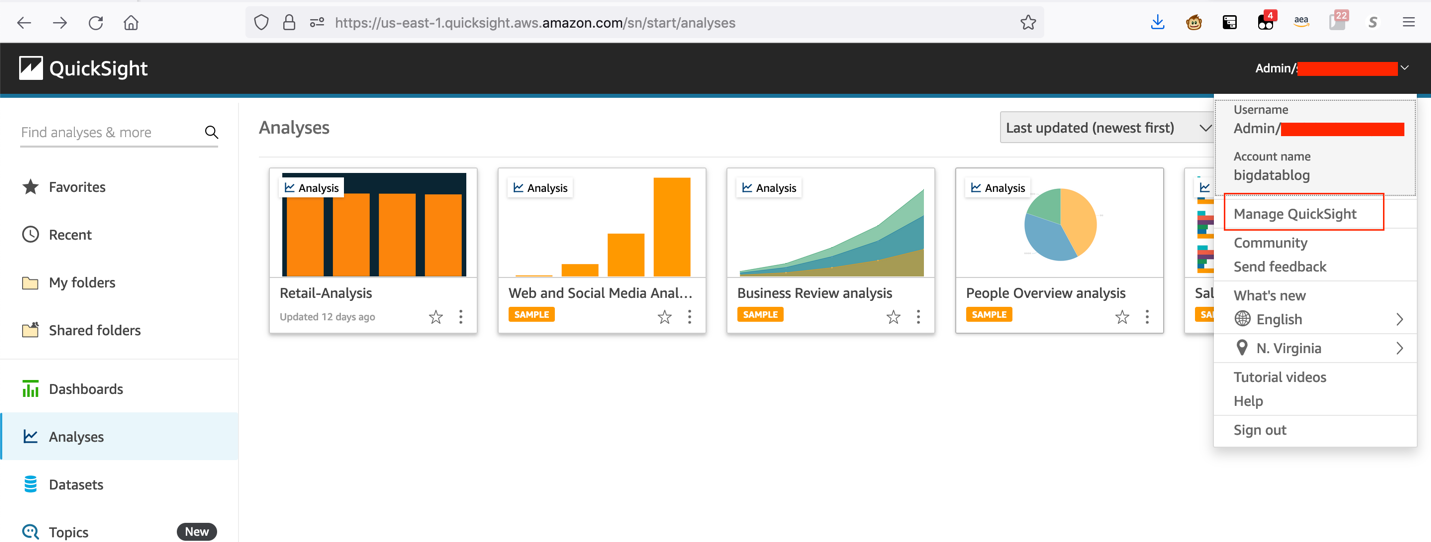This screenshot has height=542, width=1431.
Task: Click the Datasets database icon
Action: tap(31, 484)
